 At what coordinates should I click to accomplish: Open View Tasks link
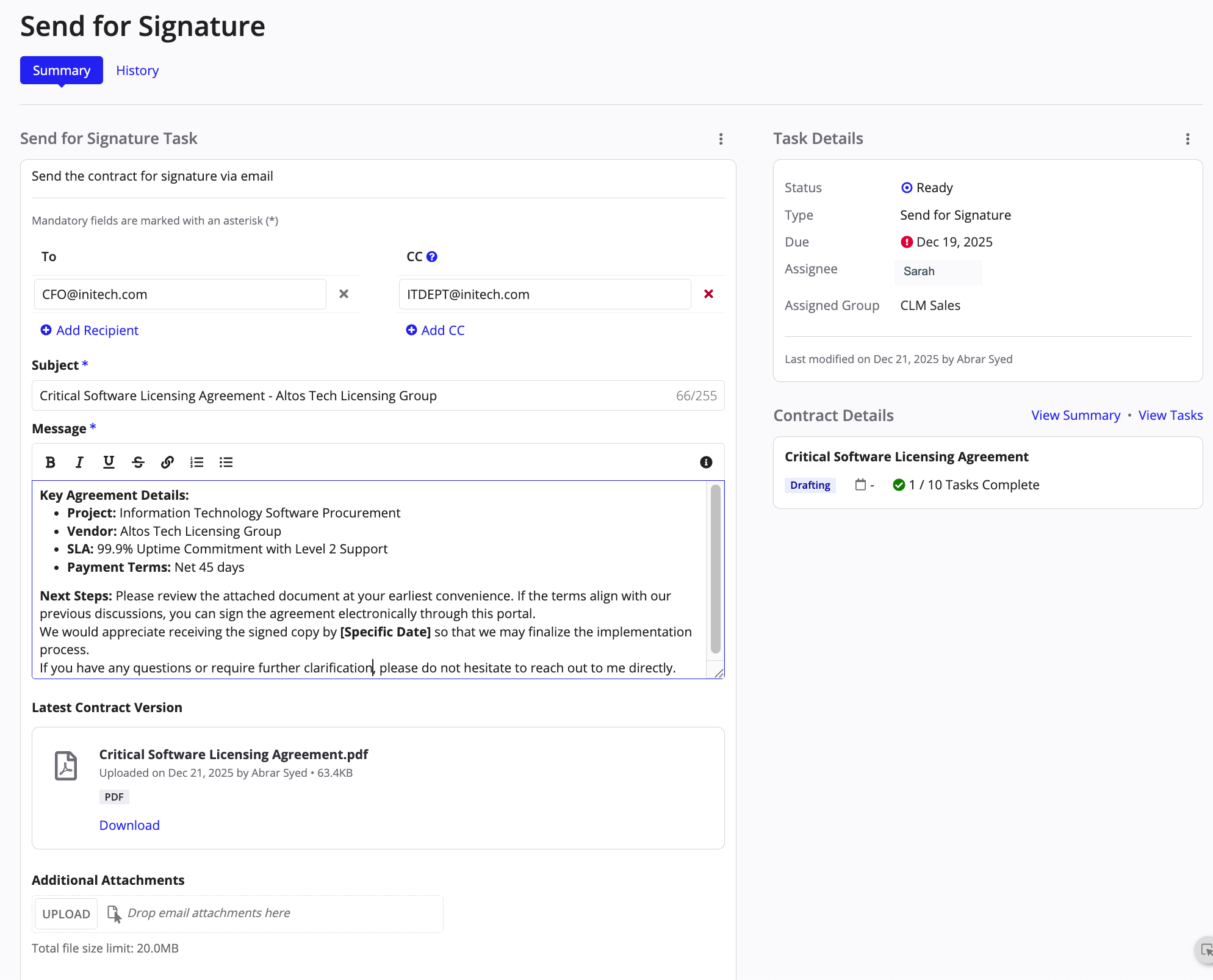click(x=1170, y=416)
